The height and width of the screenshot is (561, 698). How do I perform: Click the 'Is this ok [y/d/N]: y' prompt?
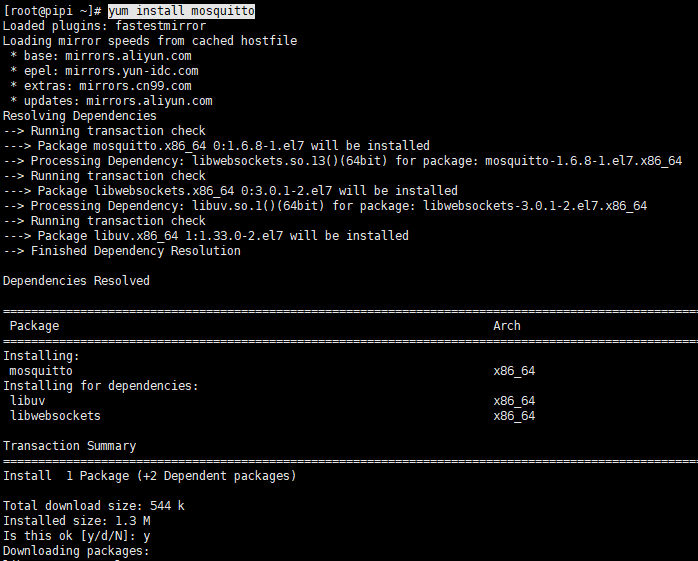pos(77,536)
